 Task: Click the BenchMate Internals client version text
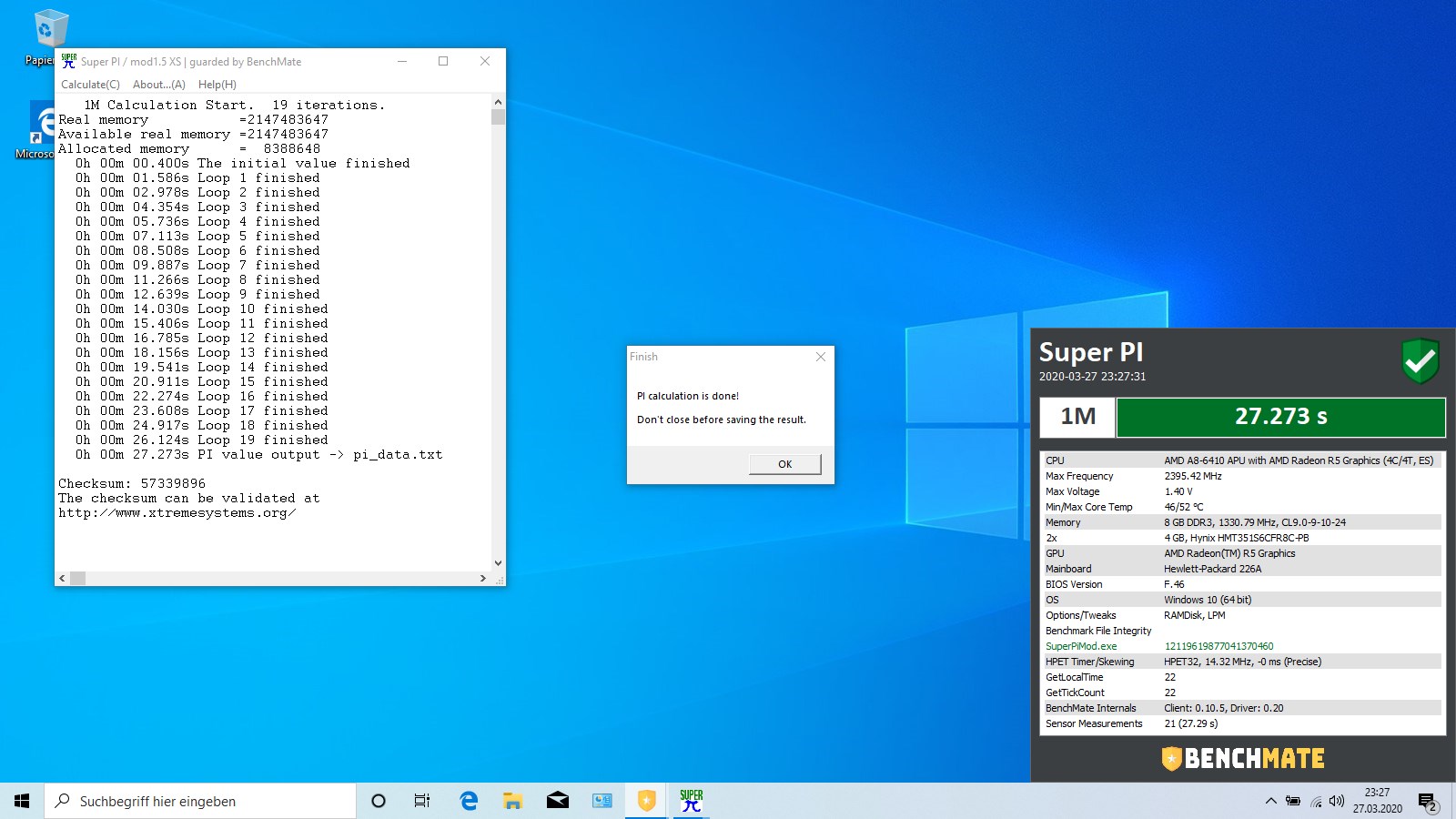point(1224,708)
